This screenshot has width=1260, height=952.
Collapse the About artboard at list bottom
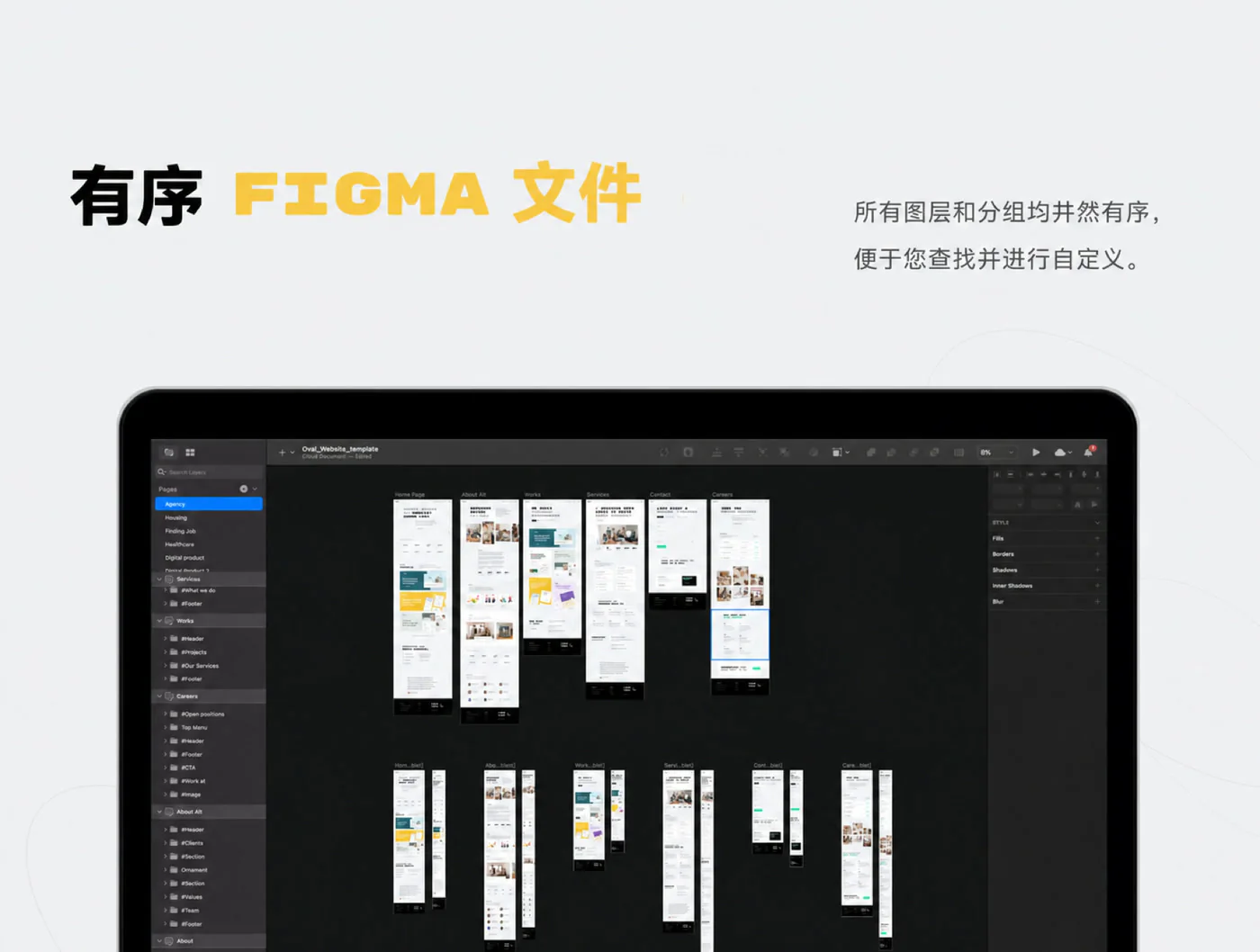click(x=159, y=941)
